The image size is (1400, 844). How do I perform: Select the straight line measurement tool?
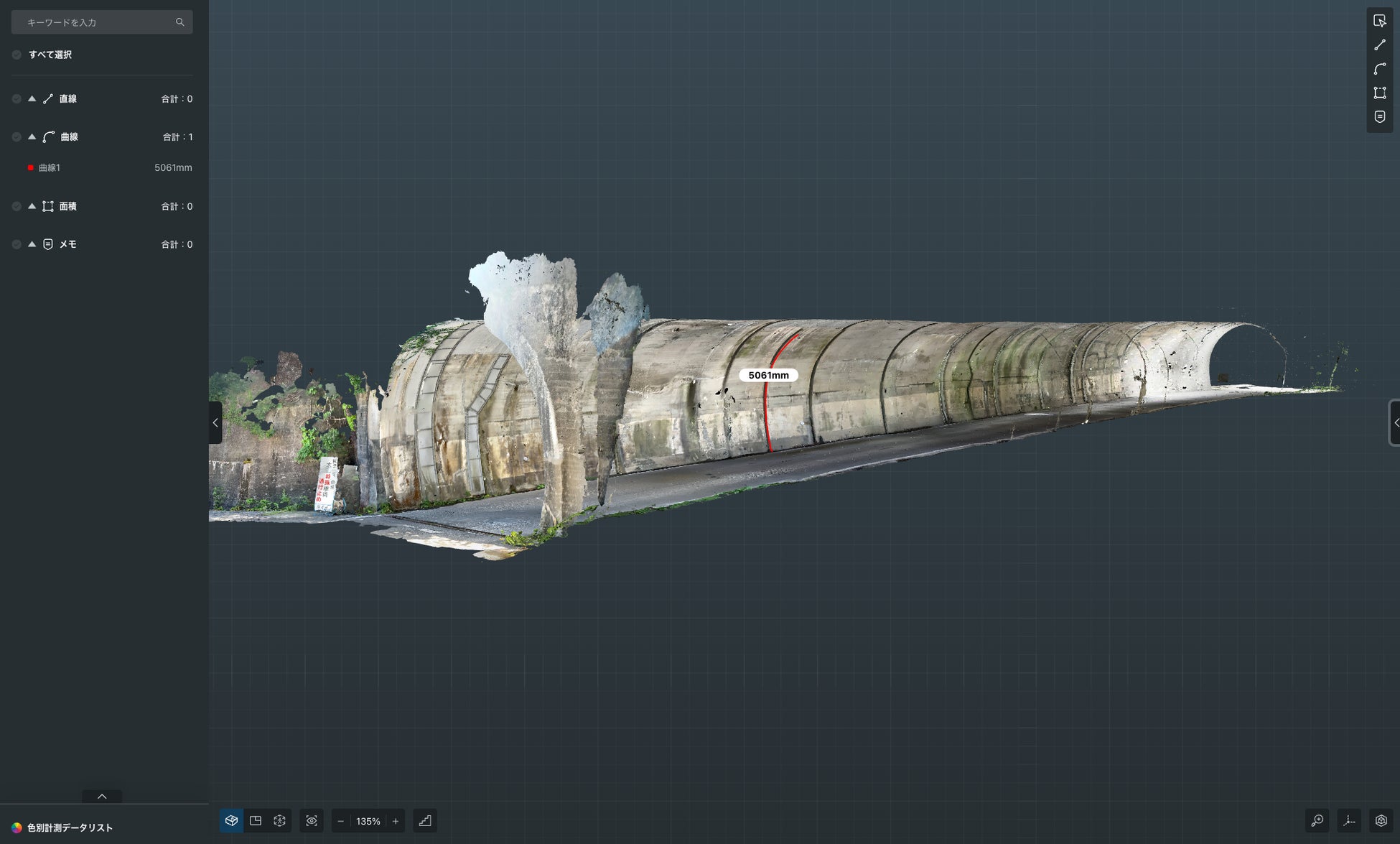[x=1379, y=45]
